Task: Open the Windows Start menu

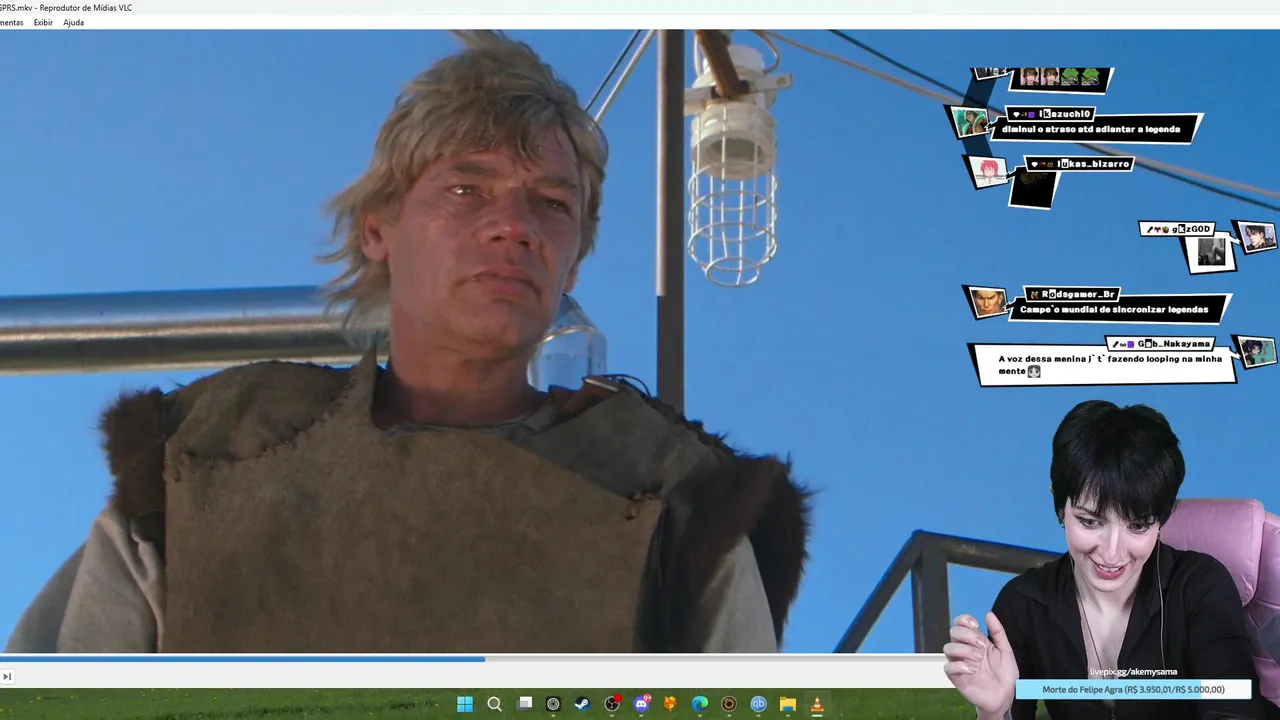Action: (465, 704)
